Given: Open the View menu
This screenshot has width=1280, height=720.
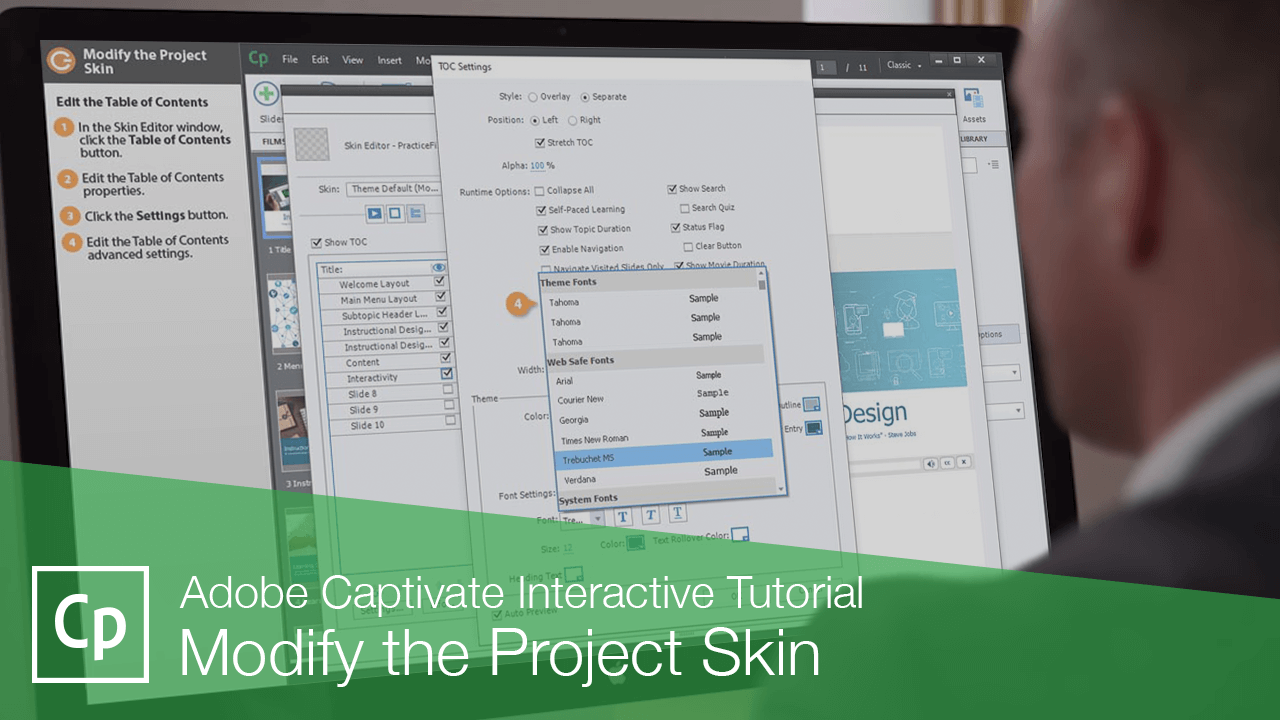Looking at the screenshot, I should [353, 60].
